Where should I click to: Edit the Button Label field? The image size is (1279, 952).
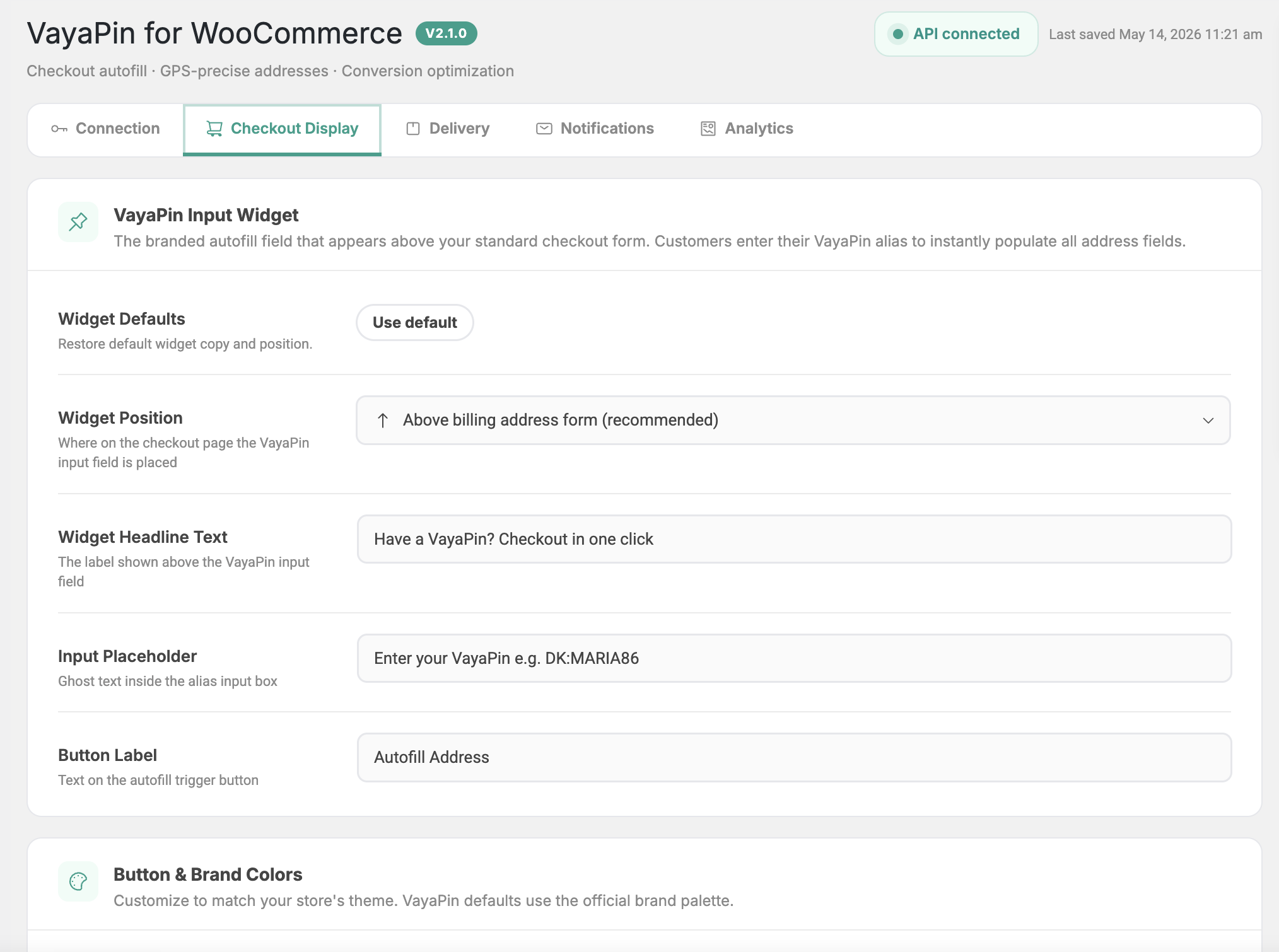[794, 758]
